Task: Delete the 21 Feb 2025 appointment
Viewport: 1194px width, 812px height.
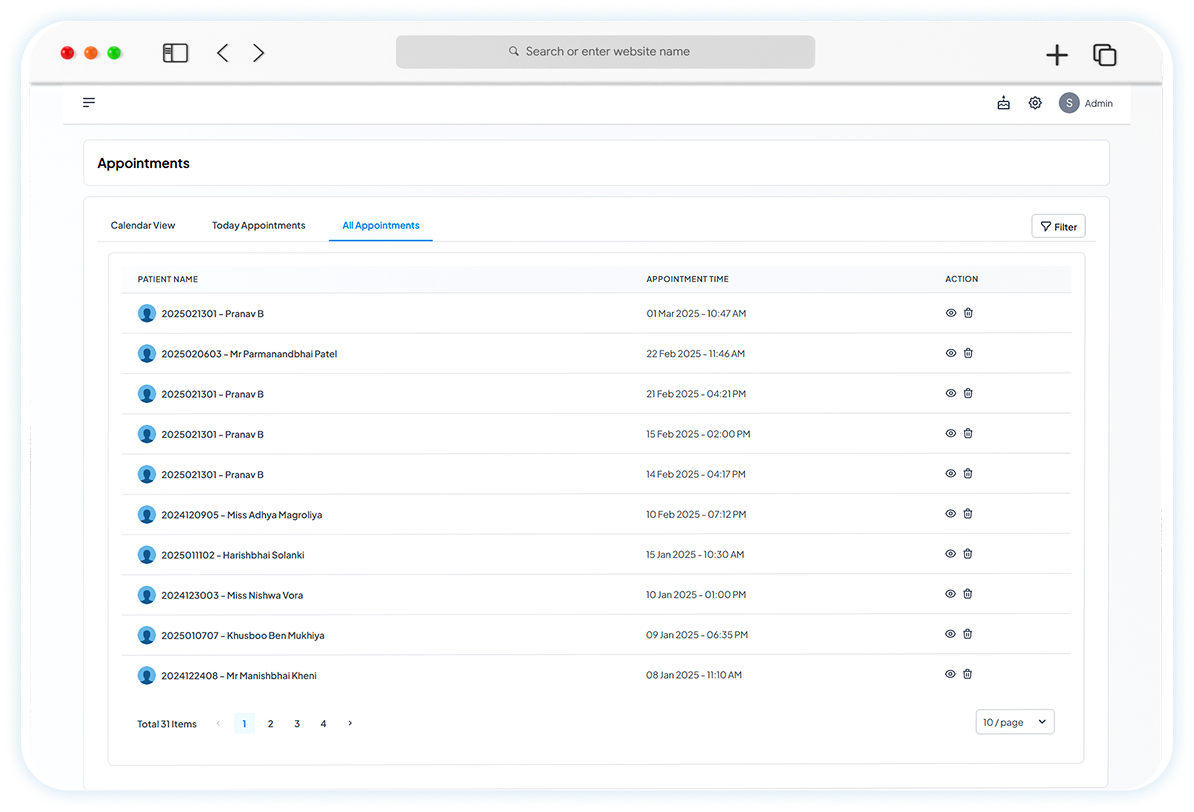Action: click(969, 393)
